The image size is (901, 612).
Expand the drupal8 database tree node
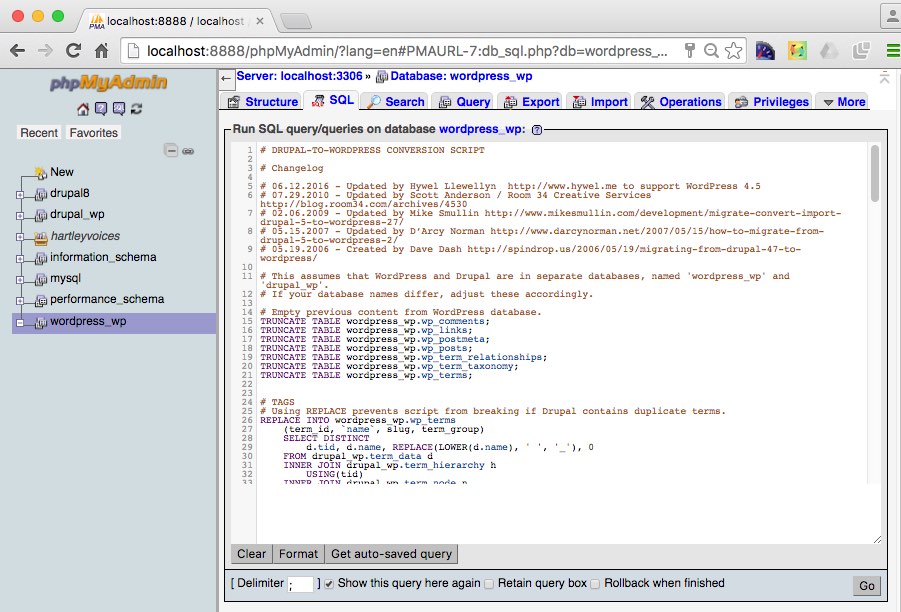(x=20, y=195)
